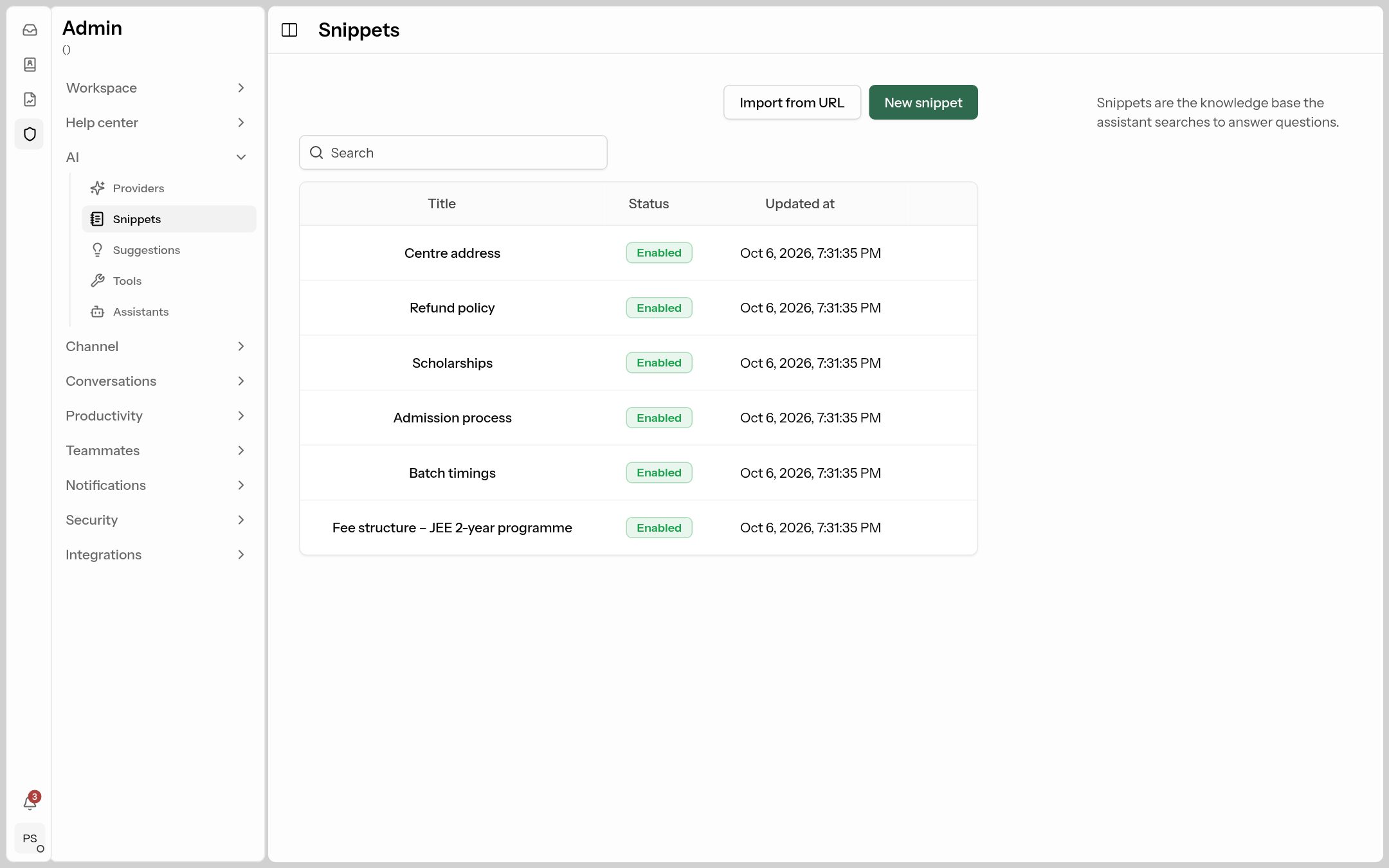
Task: Click the magnifier icon in search box
Action: coord(316,153)
